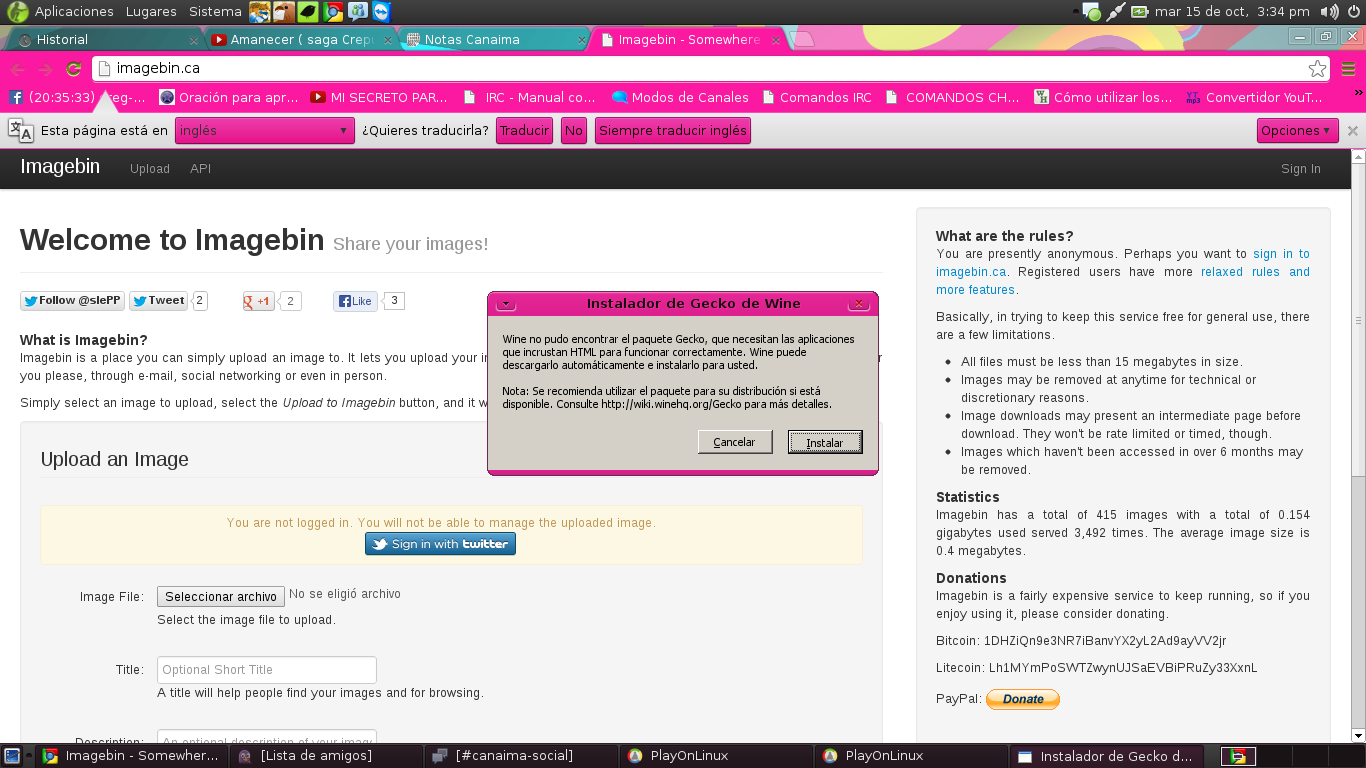The height and width of the screenshot is (768, 1366).
Task: Go forward with the browser forward arrow
Action: pos(45,69)
